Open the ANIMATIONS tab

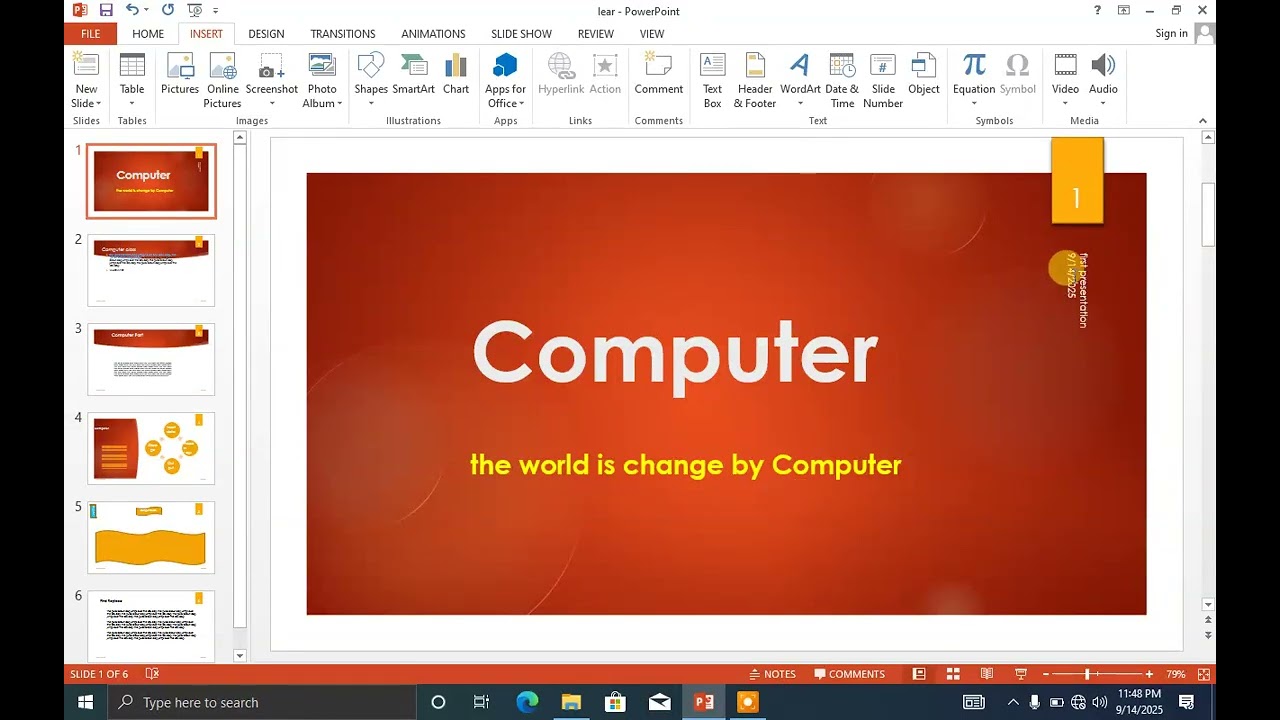pos(433,33)
